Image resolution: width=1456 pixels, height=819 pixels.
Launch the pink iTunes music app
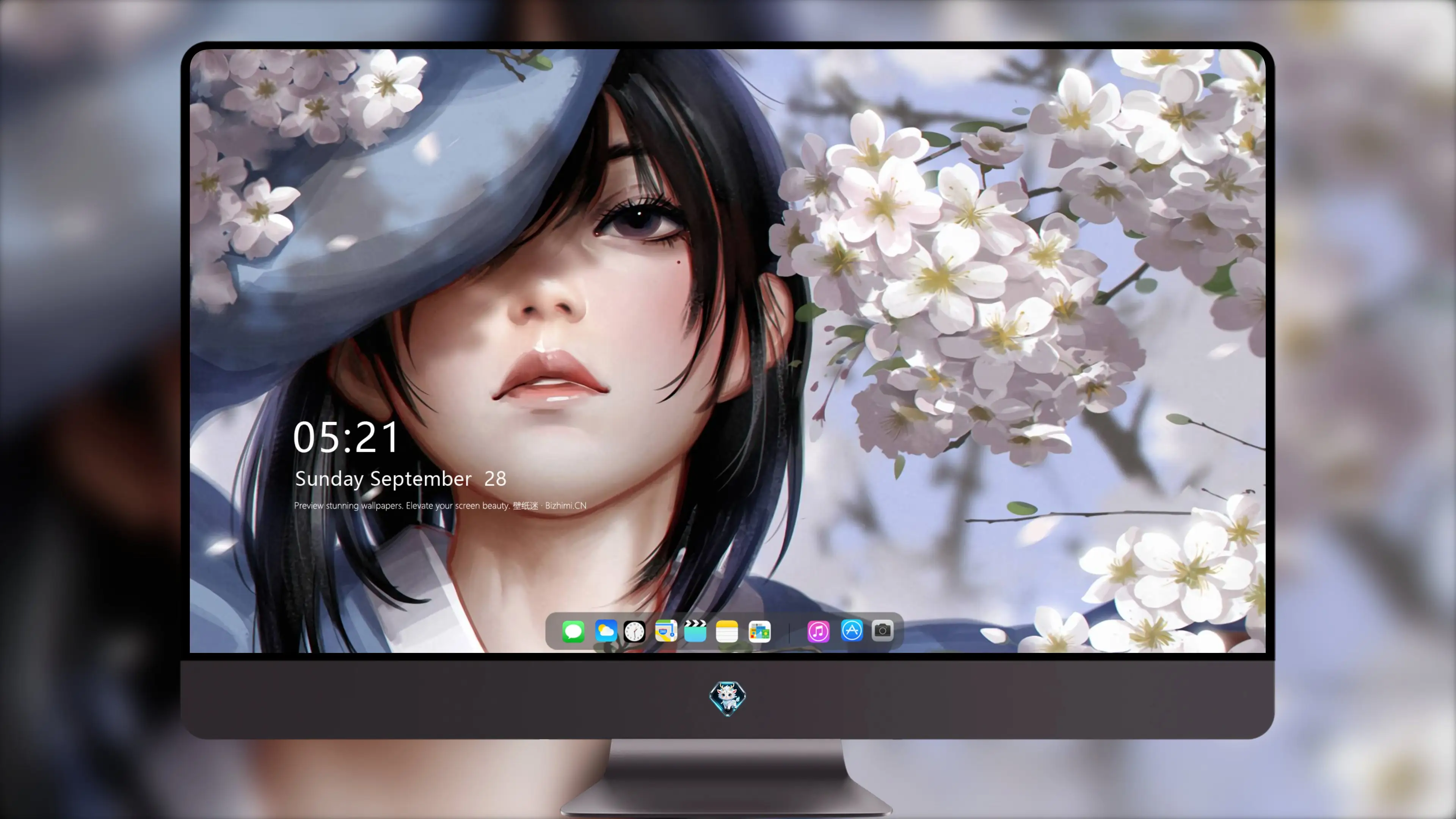[x=819, y=631]
